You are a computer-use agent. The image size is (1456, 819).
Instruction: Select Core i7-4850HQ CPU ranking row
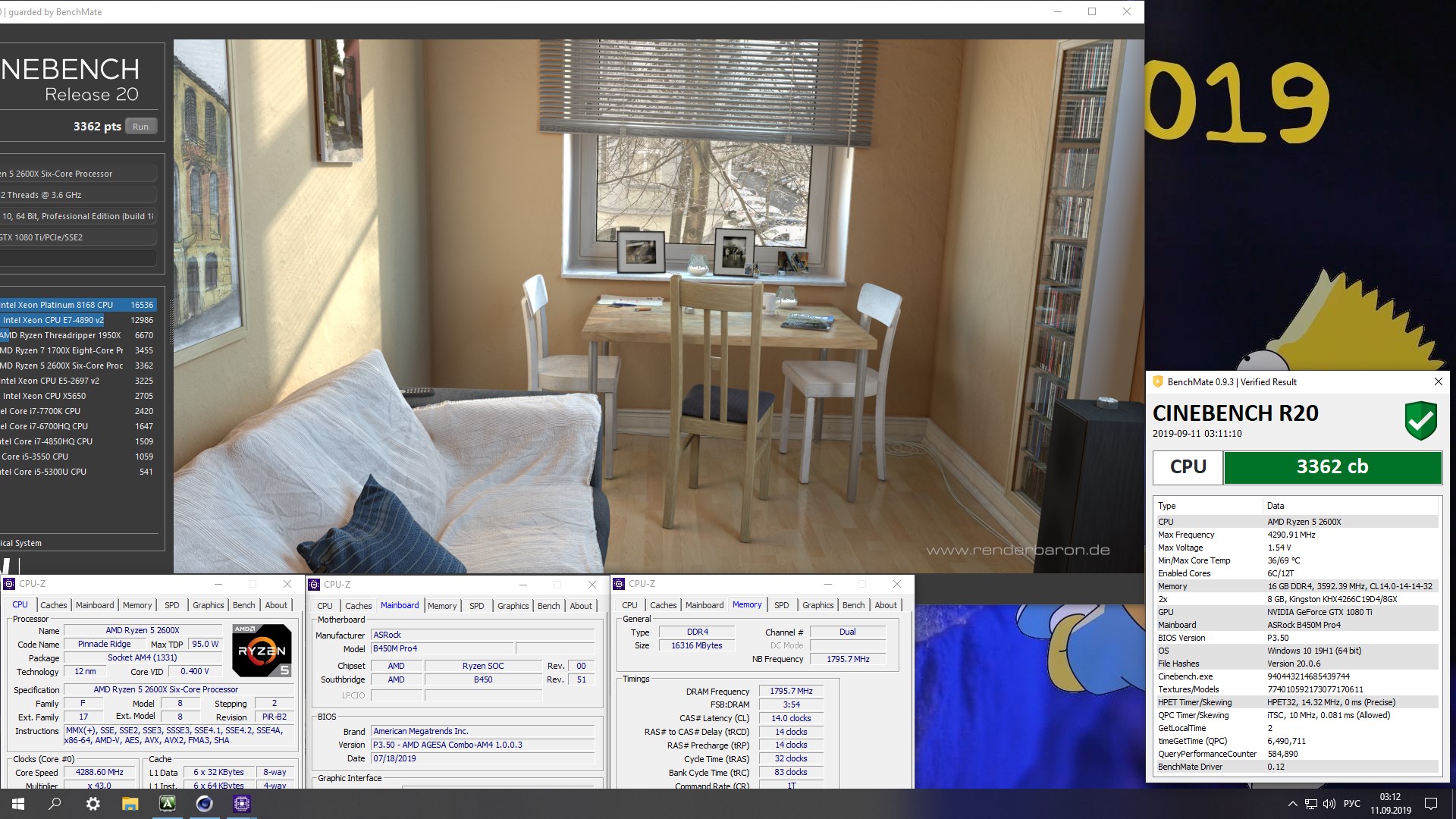[78, 441]
